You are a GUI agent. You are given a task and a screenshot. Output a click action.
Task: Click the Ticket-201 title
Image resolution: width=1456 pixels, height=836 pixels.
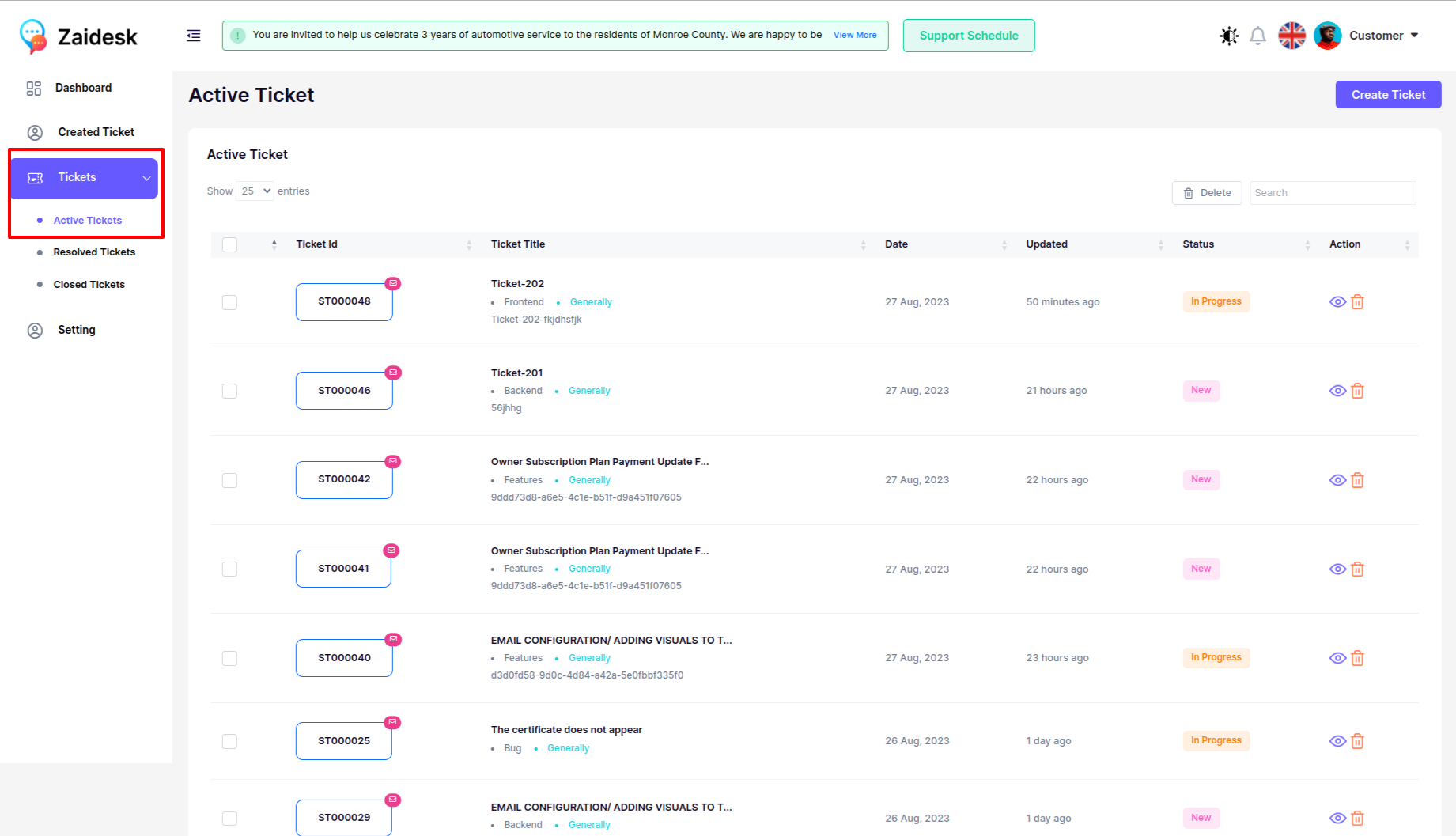point(516,373)
